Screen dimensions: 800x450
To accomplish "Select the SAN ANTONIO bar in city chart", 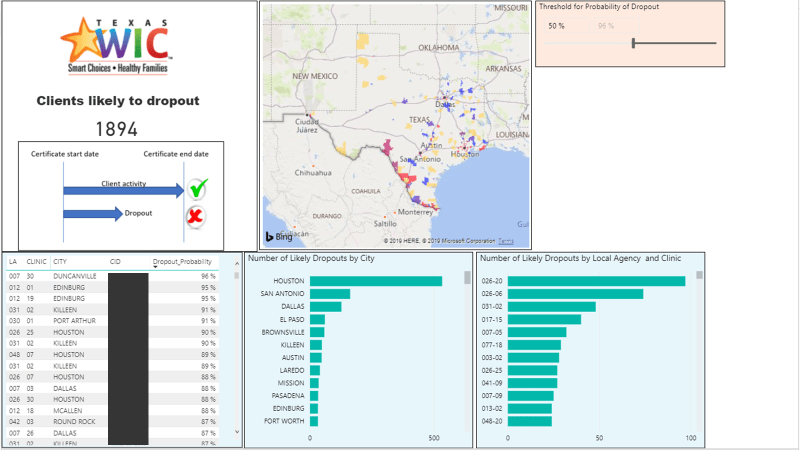I will click(x=330, y=294).
